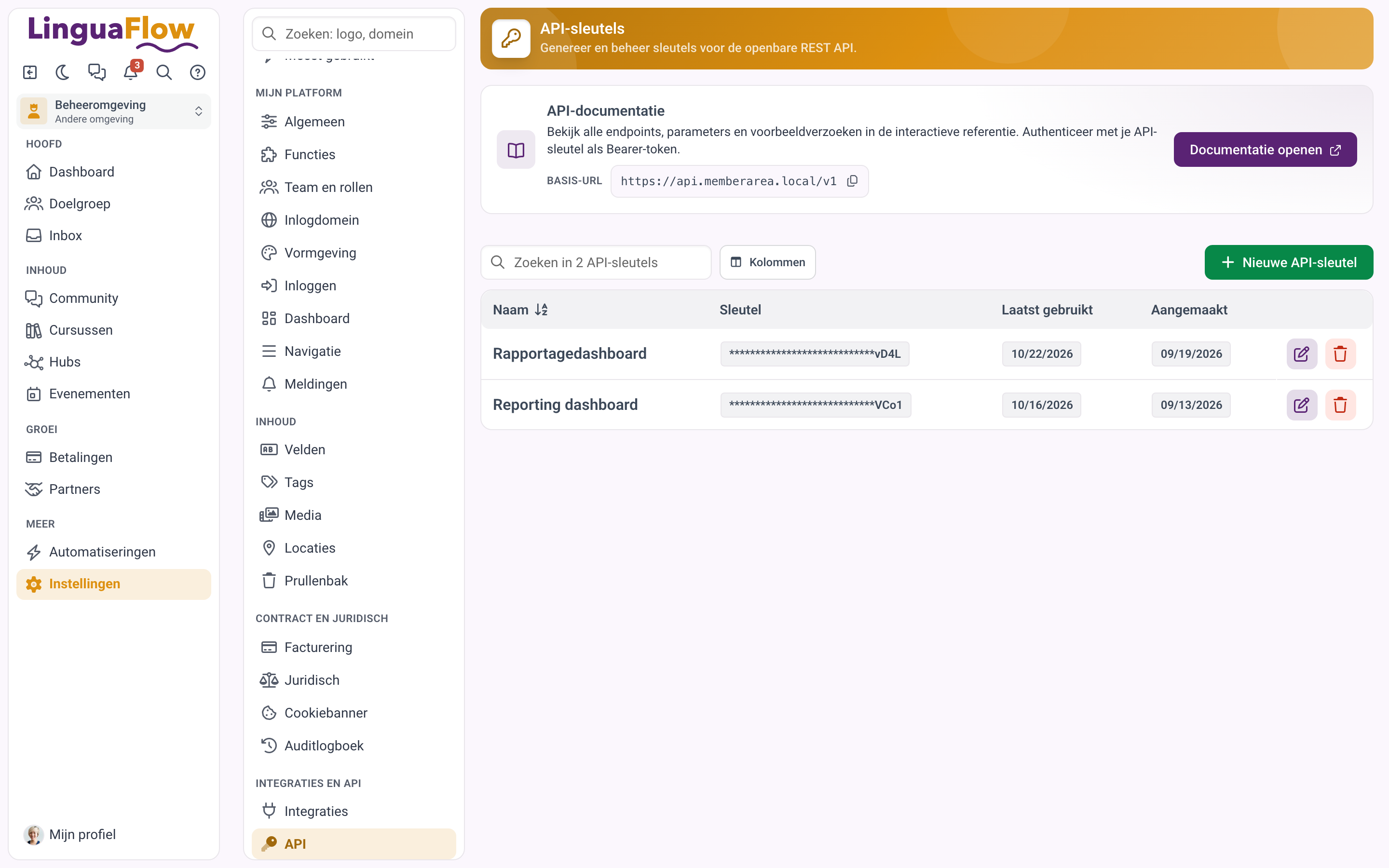Focus the settings search field

(354, 34)
